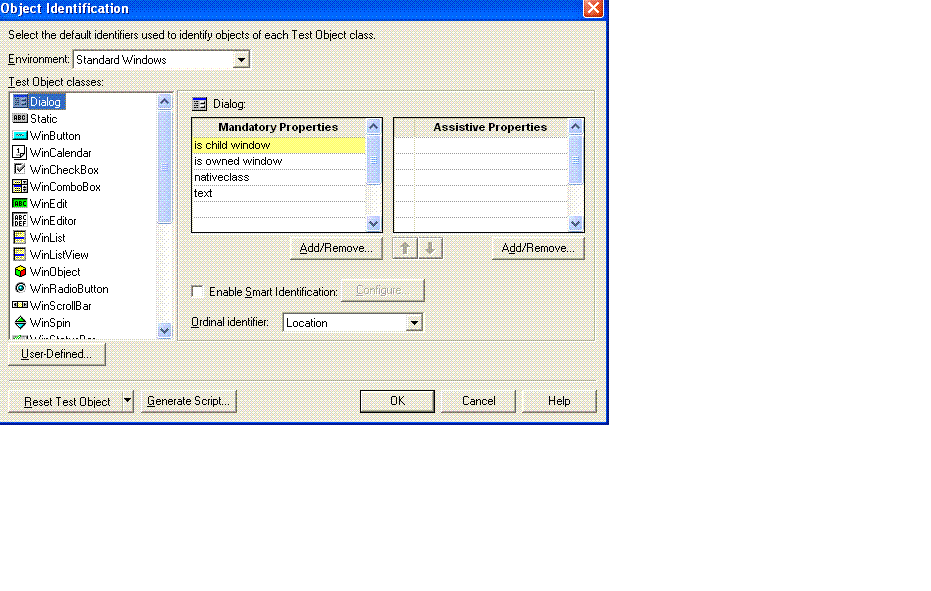The image size is (931, 591).
Task: Add/Remove assistive properties
Action: tap(538, 248)
